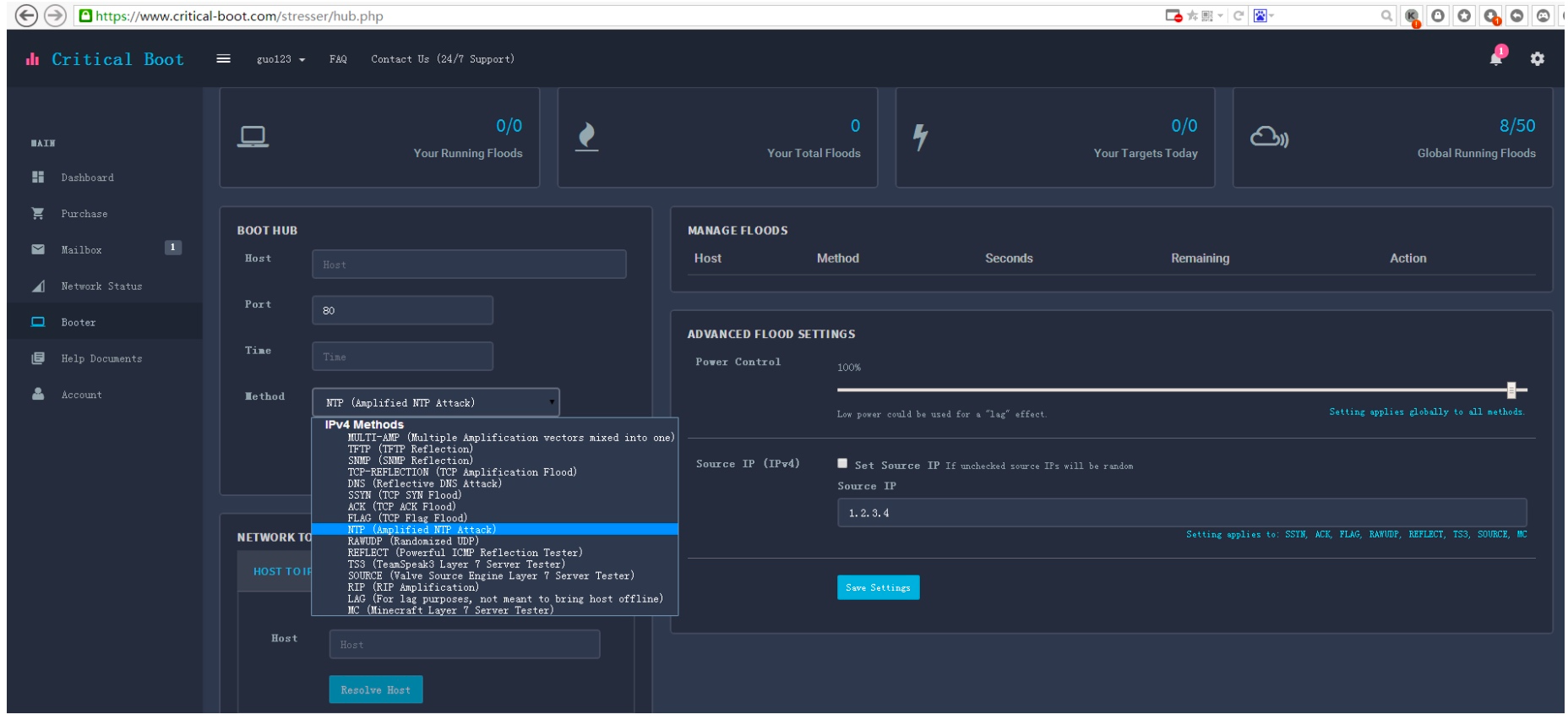Click the flame icon on Your Total Floods card
Image resolution: width=1568 pixels, height=720 pixels.
[586, 137]
